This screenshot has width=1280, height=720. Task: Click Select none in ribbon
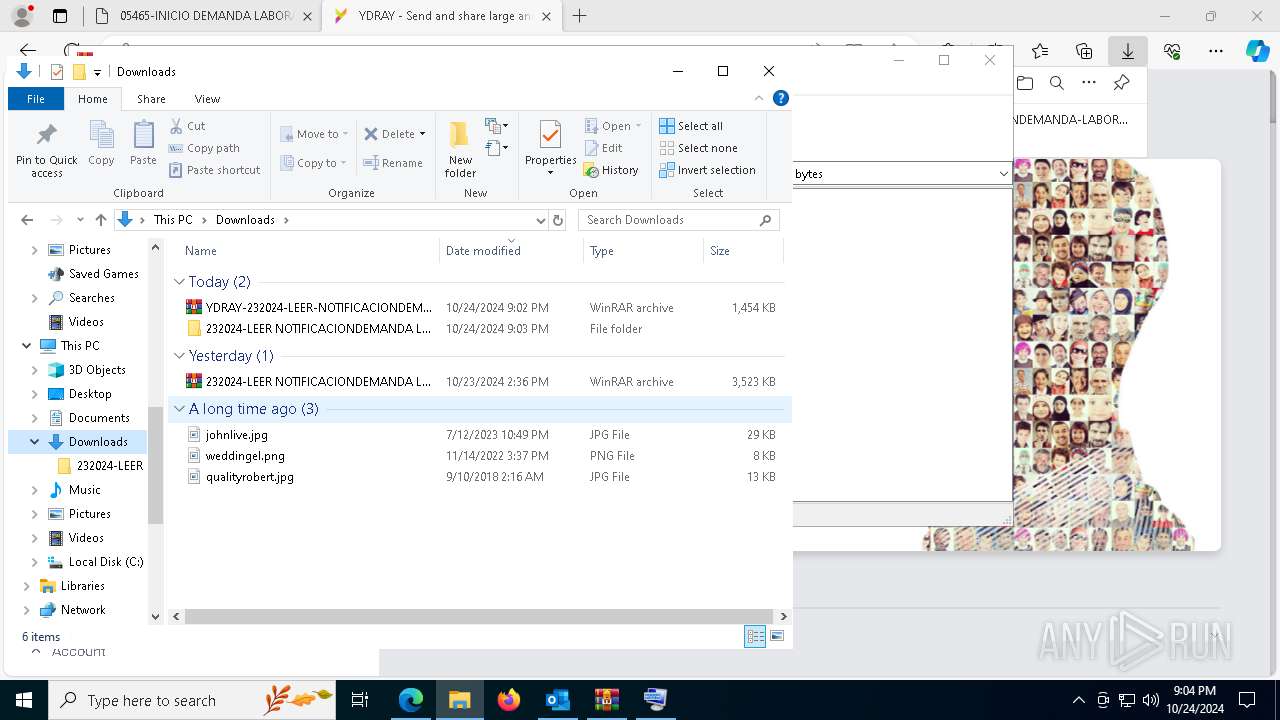[x=698, y=148]
